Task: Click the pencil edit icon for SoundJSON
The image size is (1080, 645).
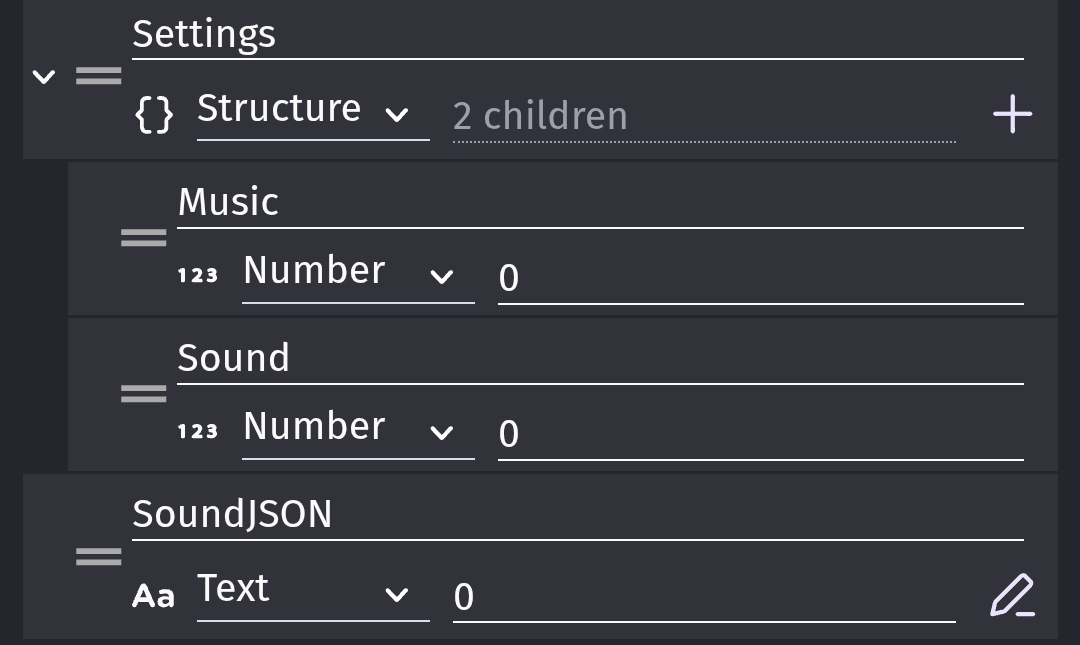Action: pos(1012,595)
